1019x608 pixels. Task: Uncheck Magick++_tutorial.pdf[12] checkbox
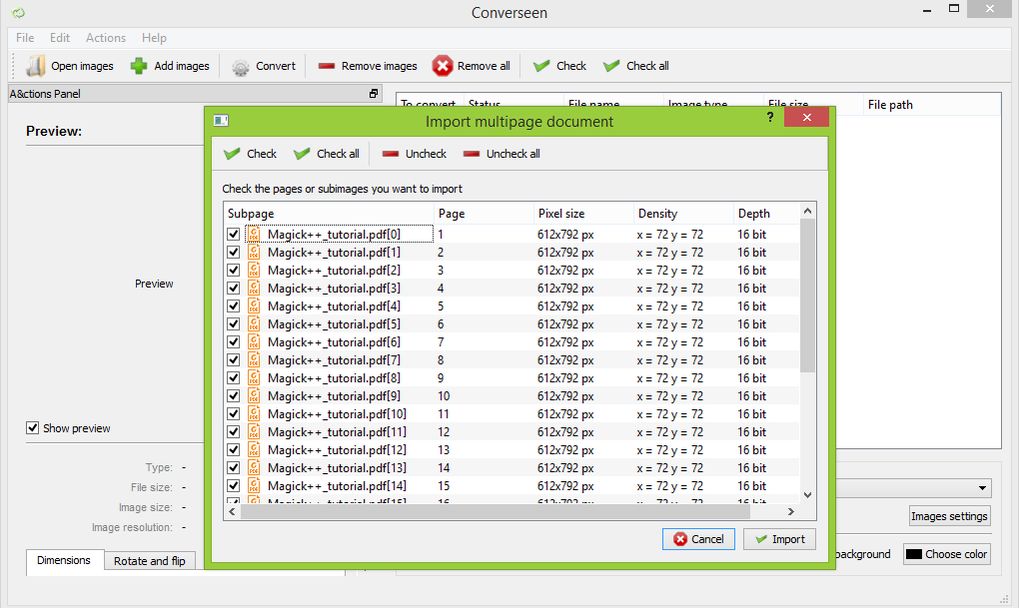click(233, 450)
